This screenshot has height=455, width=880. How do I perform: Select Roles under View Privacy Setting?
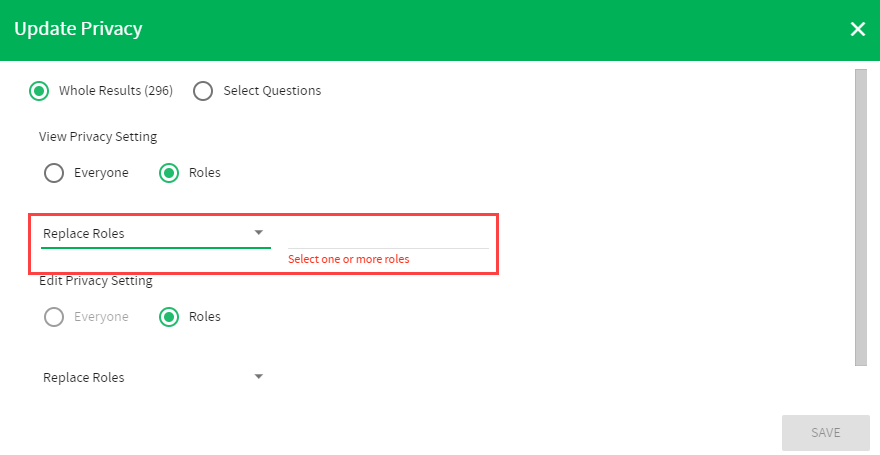pyautogui.click(x=168, y=173)
